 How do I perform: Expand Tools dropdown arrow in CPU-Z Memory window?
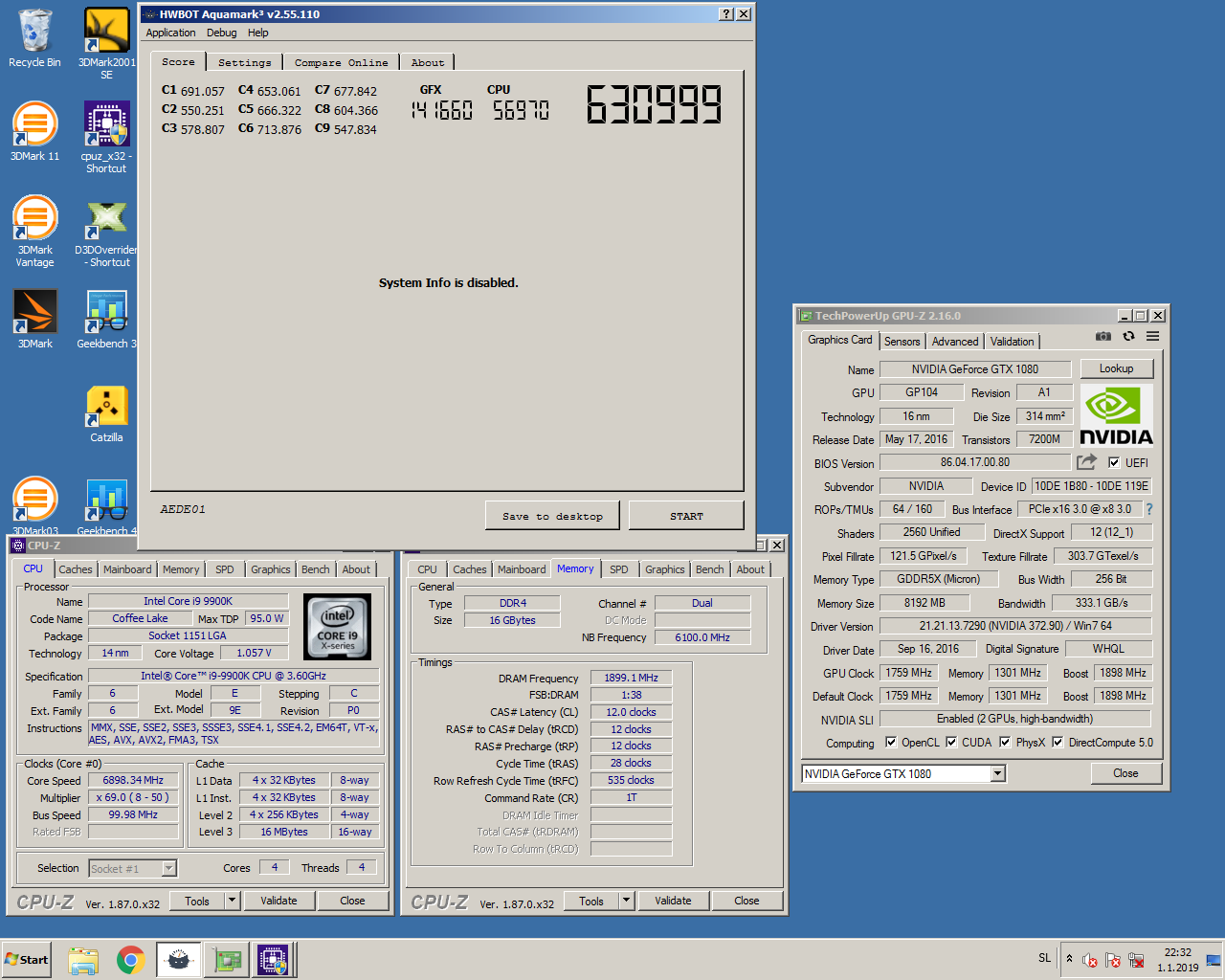626,901
